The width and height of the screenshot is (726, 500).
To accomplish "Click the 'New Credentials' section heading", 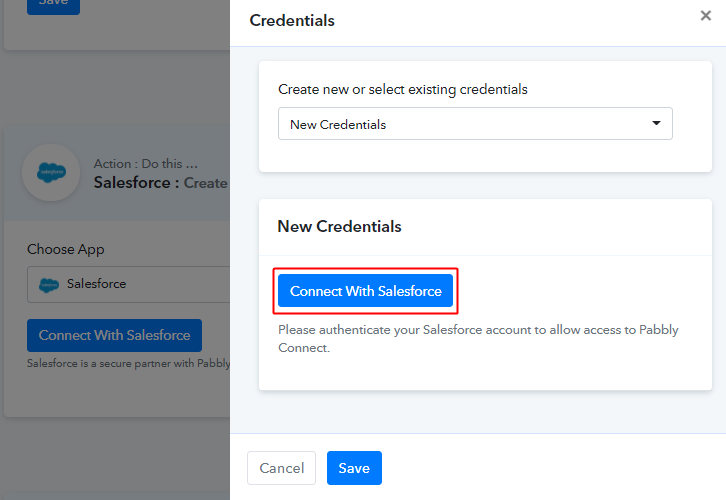I will [x=339, y=226].
